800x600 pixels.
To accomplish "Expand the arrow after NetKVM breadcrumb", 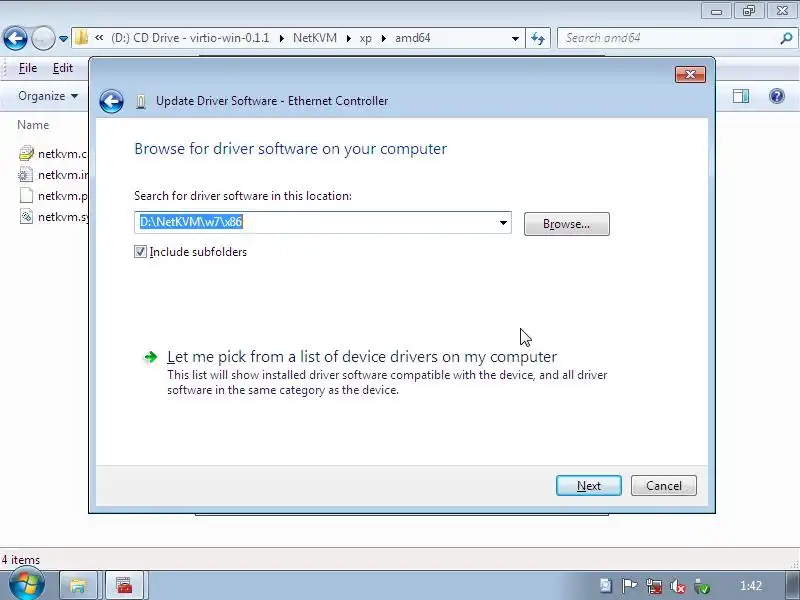I will click(348, 38).
